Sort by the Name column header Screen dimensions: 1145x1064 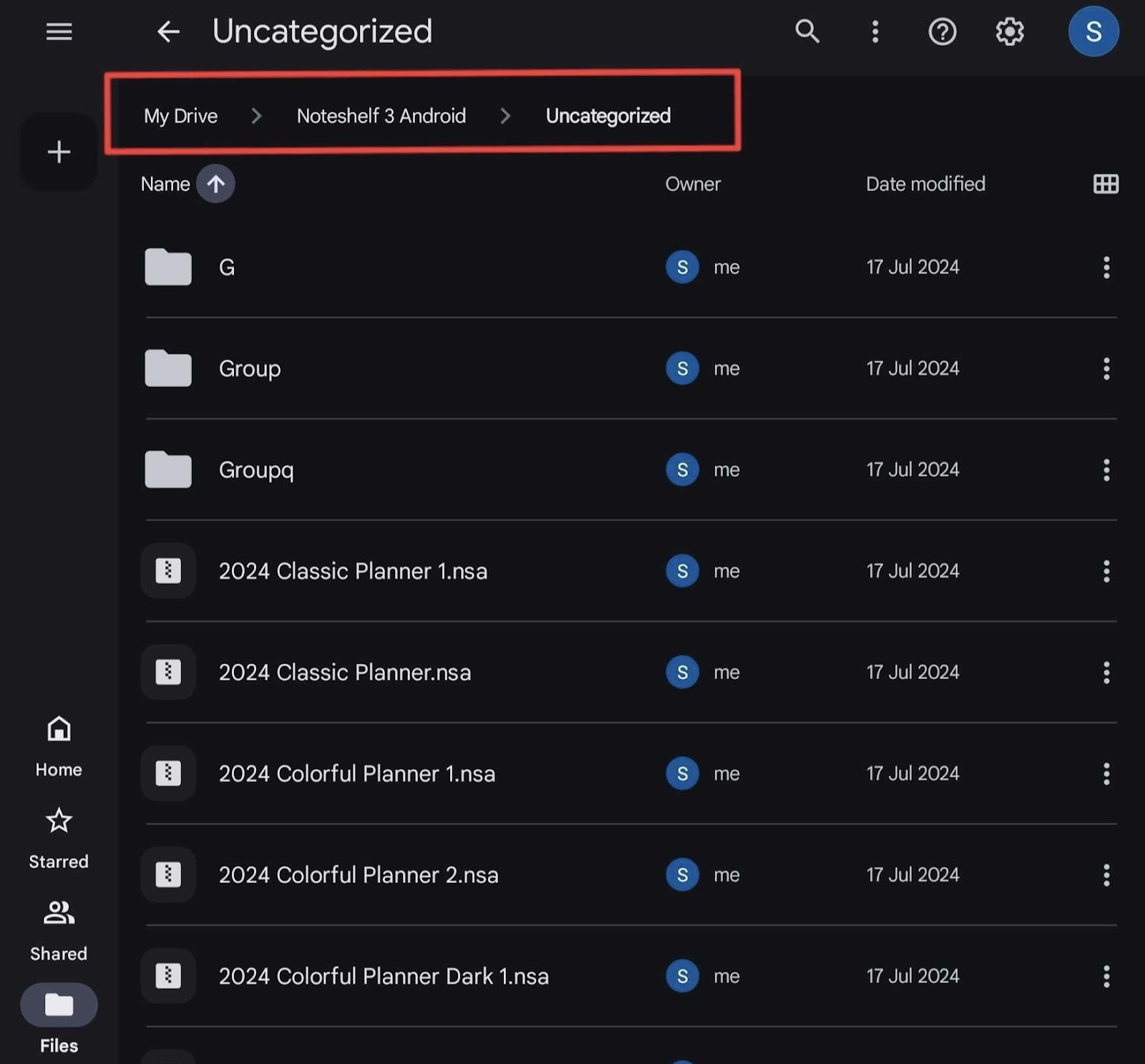[165, 184]
